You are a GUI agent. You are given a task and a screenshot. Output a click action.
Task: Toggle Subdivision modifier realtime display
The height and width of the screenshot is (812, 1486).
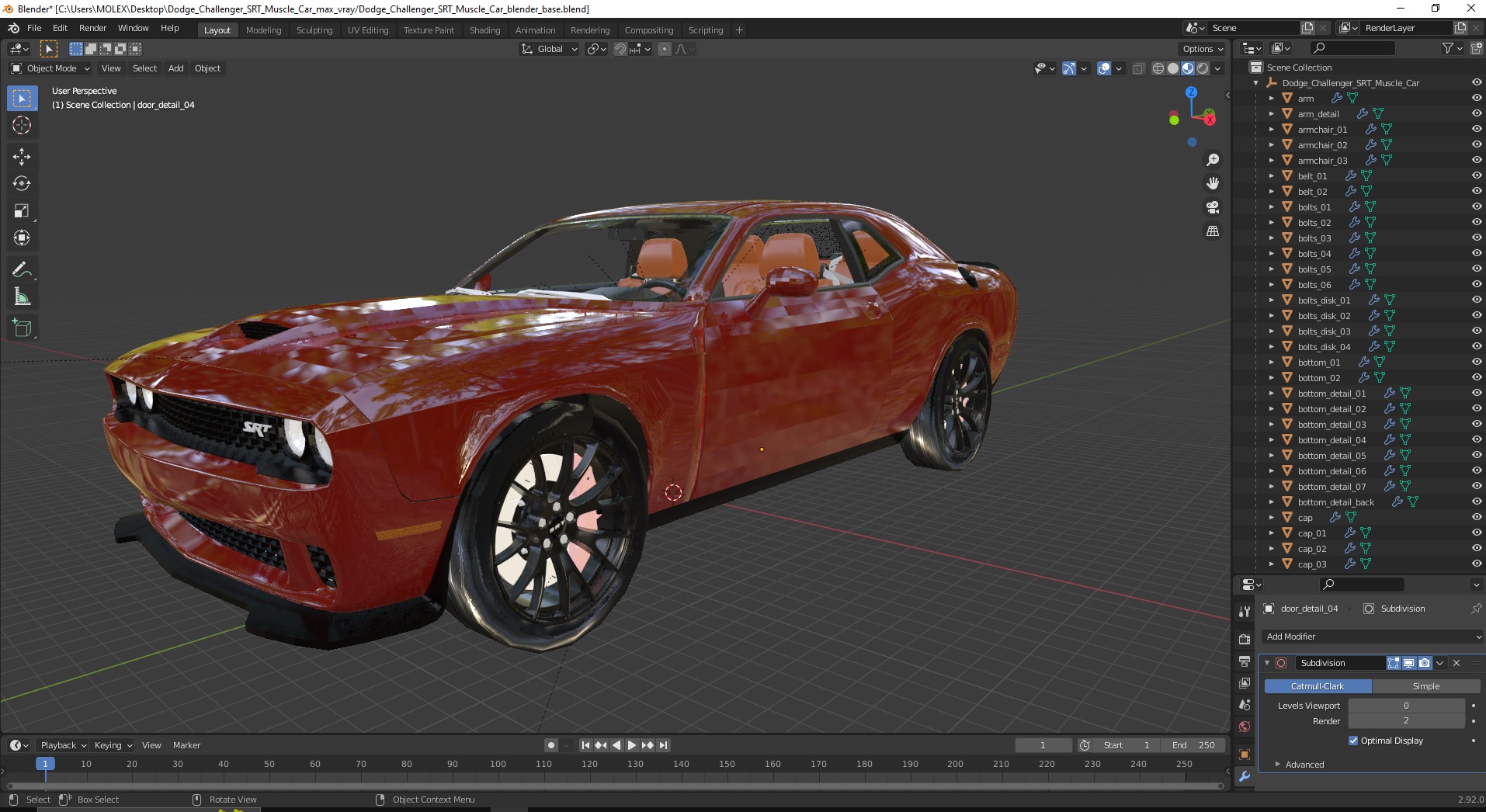1408,663
